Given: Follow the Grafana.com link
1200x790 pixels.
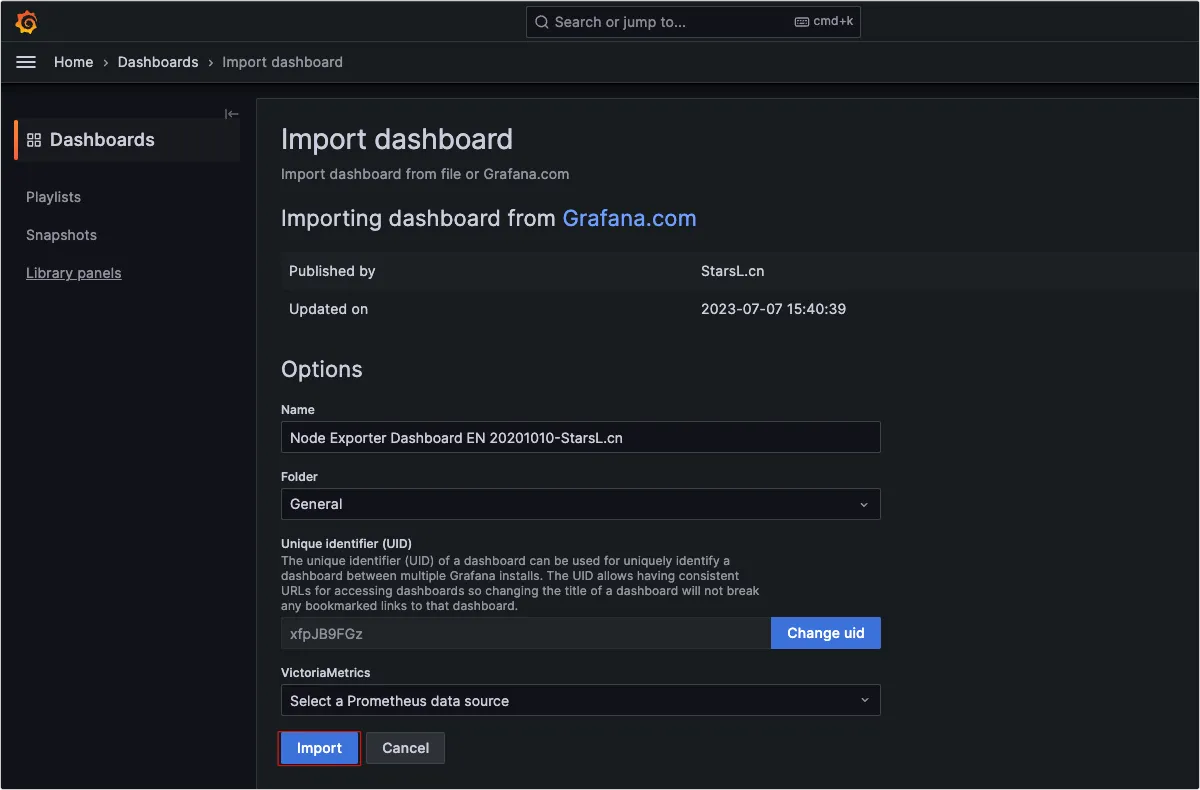Looking at the screenshot, I should [x=629, y=219].
